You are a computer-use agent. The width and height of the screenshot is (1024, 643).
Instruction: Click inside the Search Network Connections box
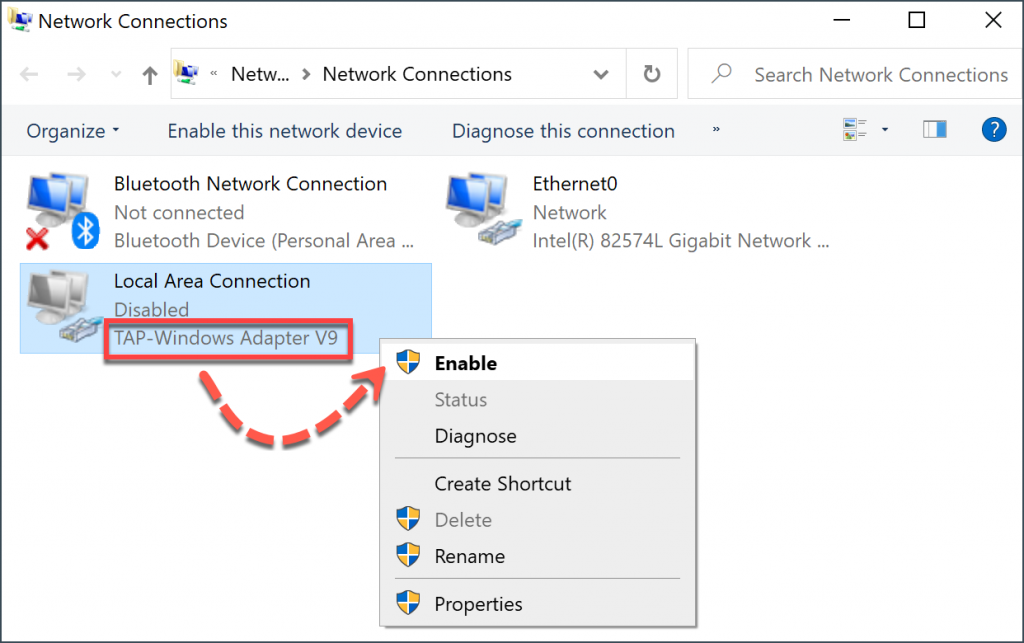[x=860, y=74]
